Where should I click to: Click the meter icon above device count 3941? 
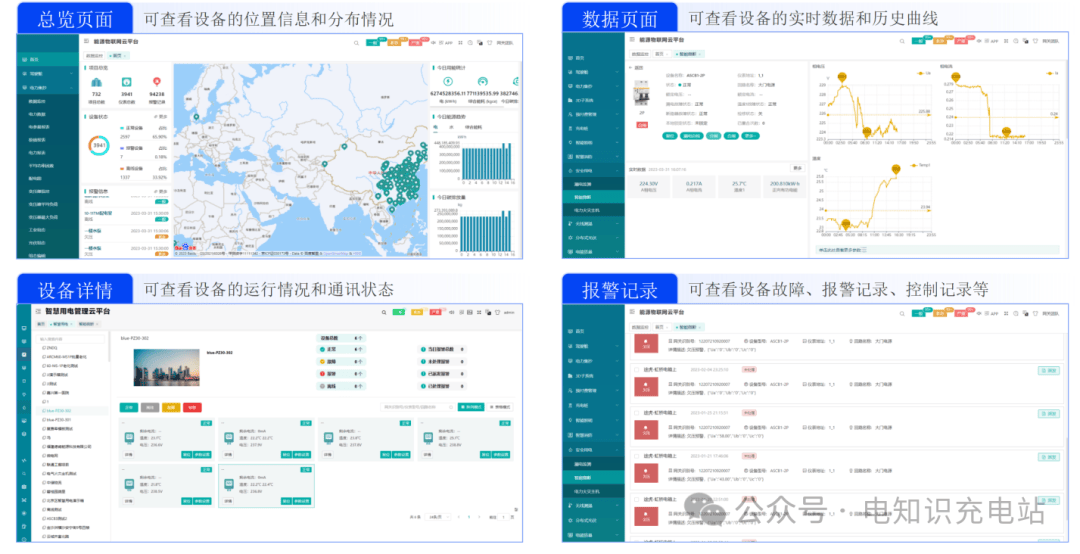127,82
